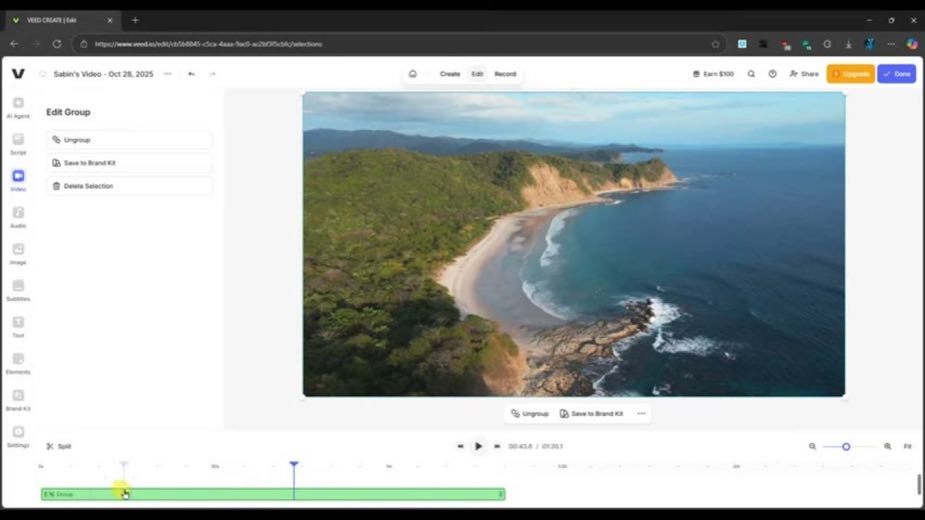925x520 pixels.
Task: Open the Subtitles sidebar panel
Action: pos(18,290)
